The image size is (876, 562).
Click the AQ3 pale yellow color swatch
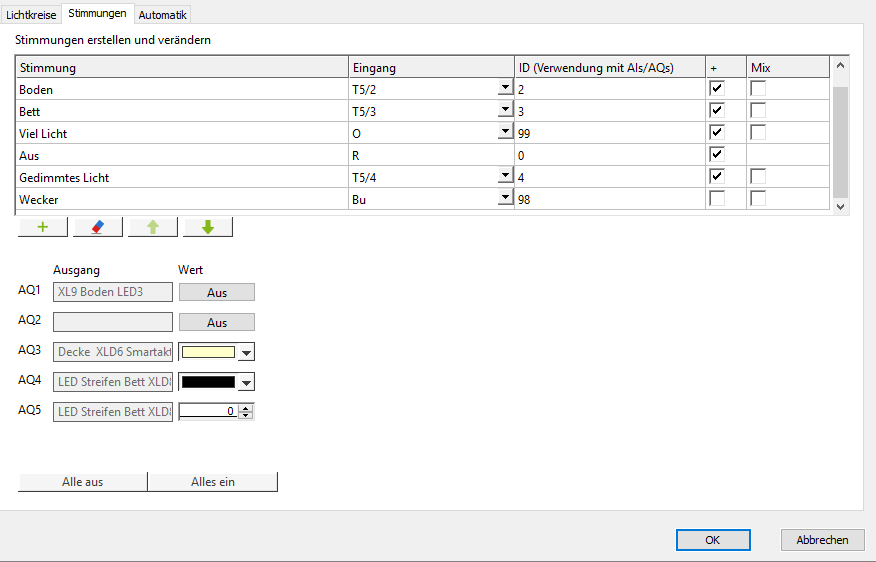click(x=208, y=352)
